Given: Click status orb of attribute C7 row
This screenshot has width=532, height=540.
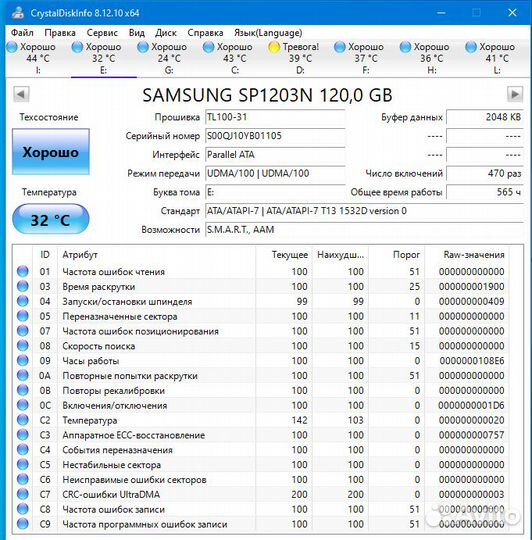Looking at the screenshot, I should coord(23,494).
